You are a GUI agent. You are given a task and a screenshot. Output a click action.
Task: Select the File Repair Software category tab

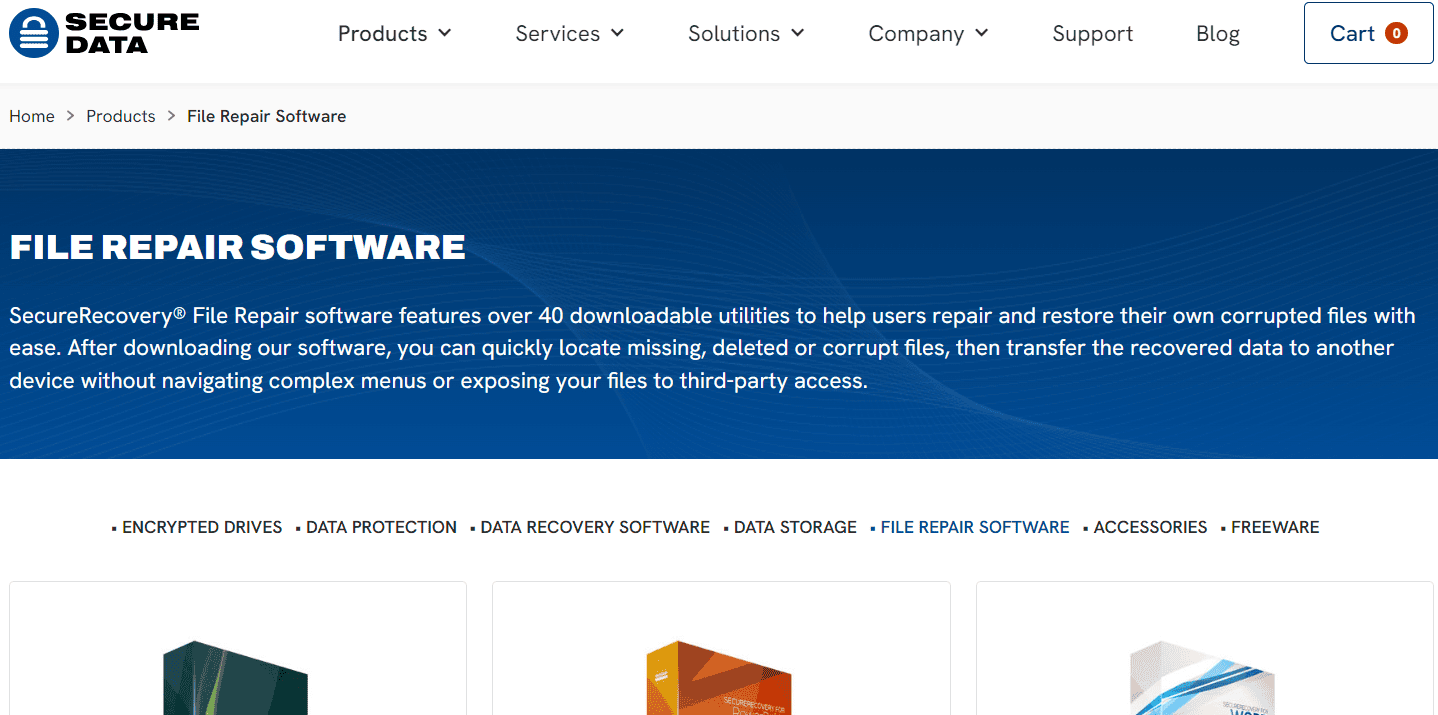[x=975, y=527]
